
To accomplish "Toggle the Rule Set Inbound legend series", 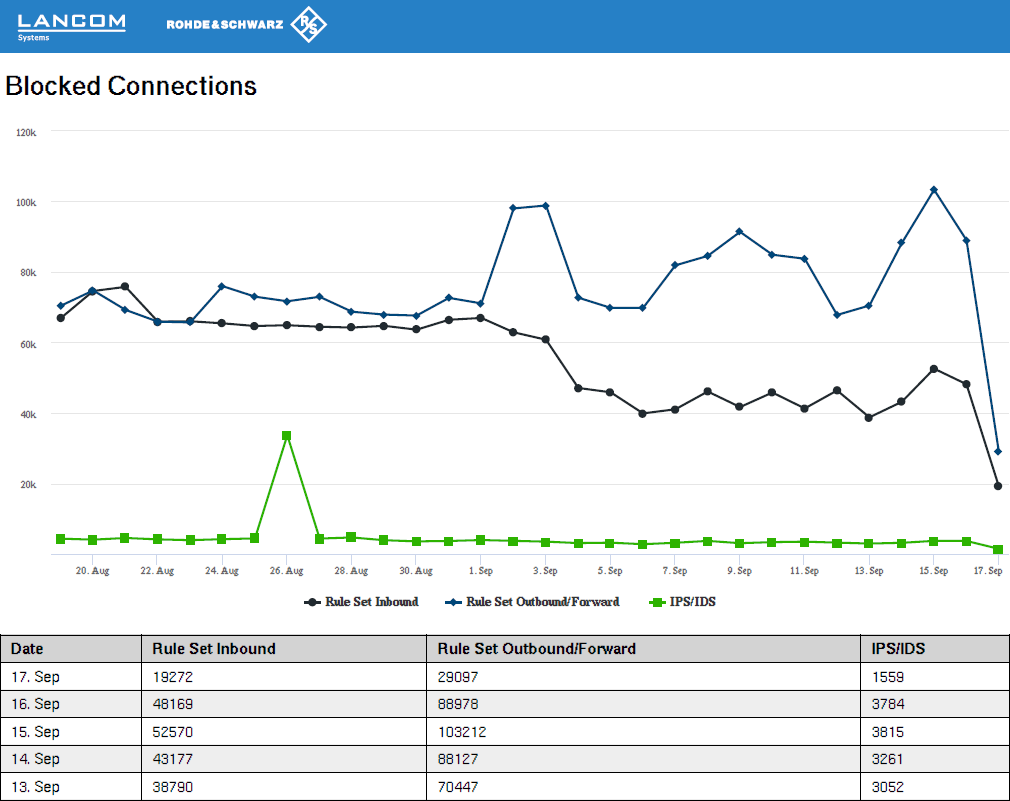I will tap(361, 602).
